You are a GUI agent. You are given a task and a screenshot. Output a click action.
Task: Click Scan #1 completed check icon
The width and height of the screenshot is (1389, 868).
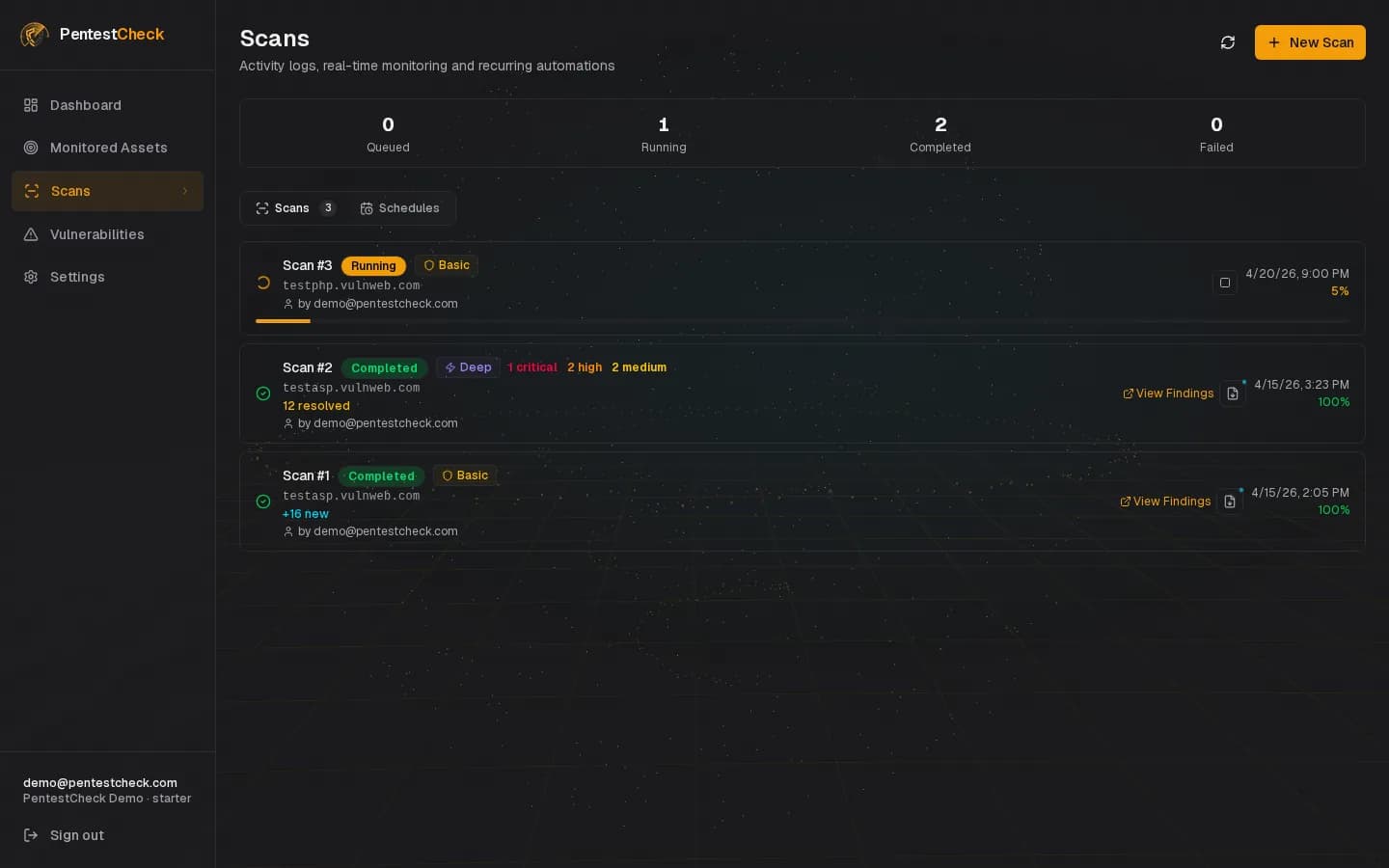click(263, 502)
